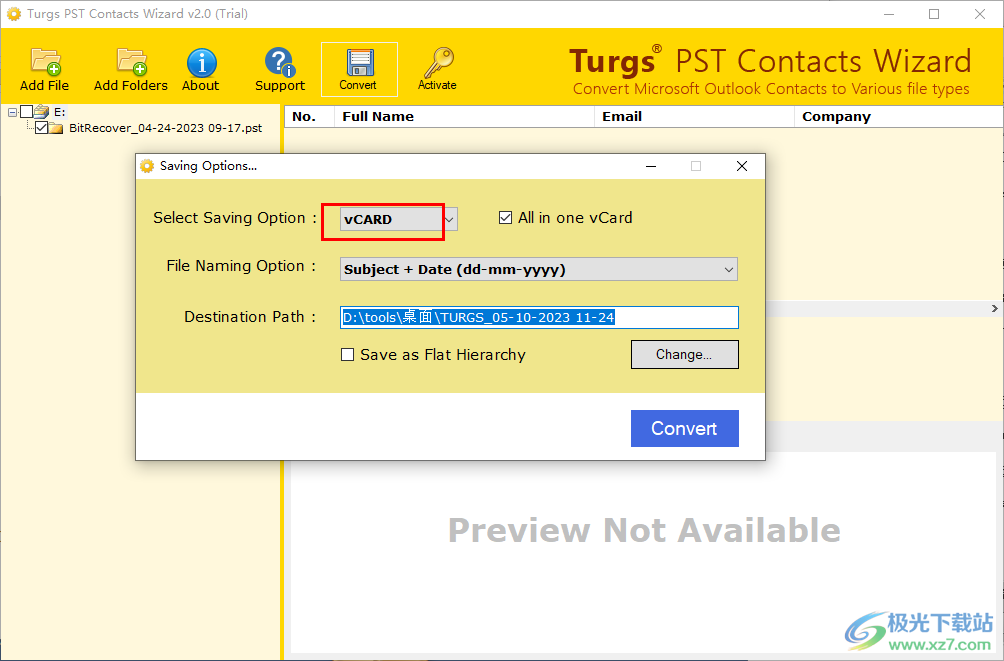Collapse the E: tree node
Viewport: 1004px width, 661px height.
12,113
